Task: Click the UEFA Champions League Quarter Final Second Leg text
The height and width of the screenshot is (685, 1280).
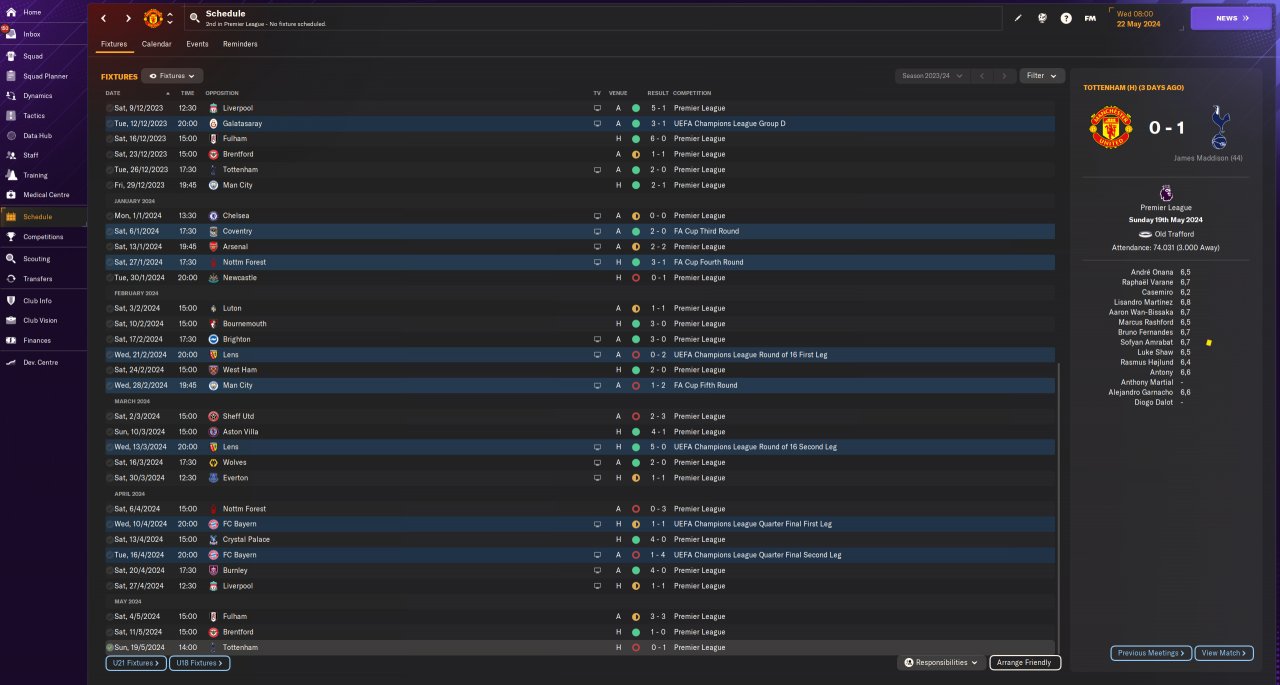Action: pyautogui.click(x=758, y=555)
